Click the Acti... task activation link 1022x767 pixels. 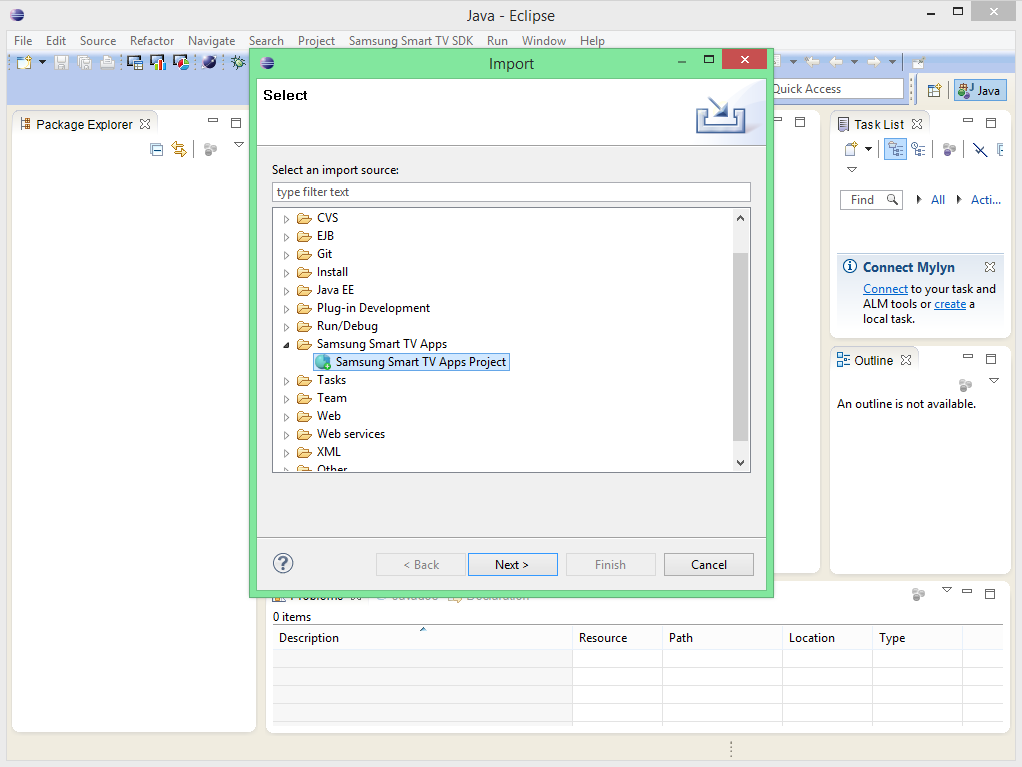coord(986,200)
